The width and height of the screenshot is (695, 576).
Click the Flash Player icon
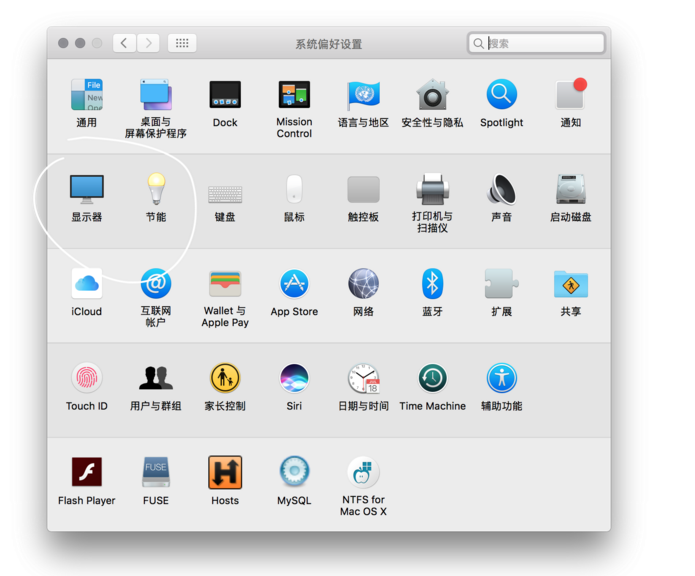86,473
